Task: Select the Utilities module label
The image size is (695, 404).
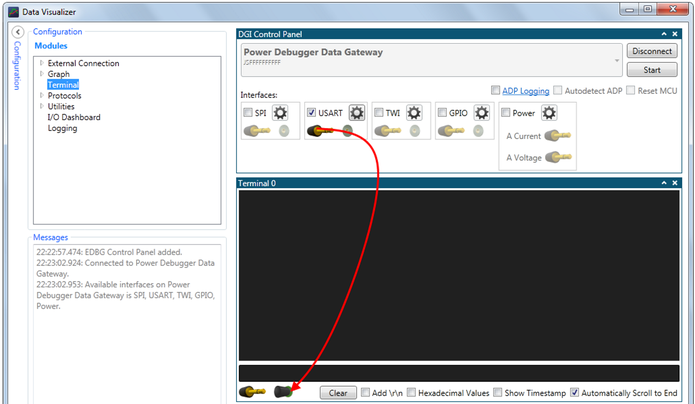Action: tap(61, 106)
